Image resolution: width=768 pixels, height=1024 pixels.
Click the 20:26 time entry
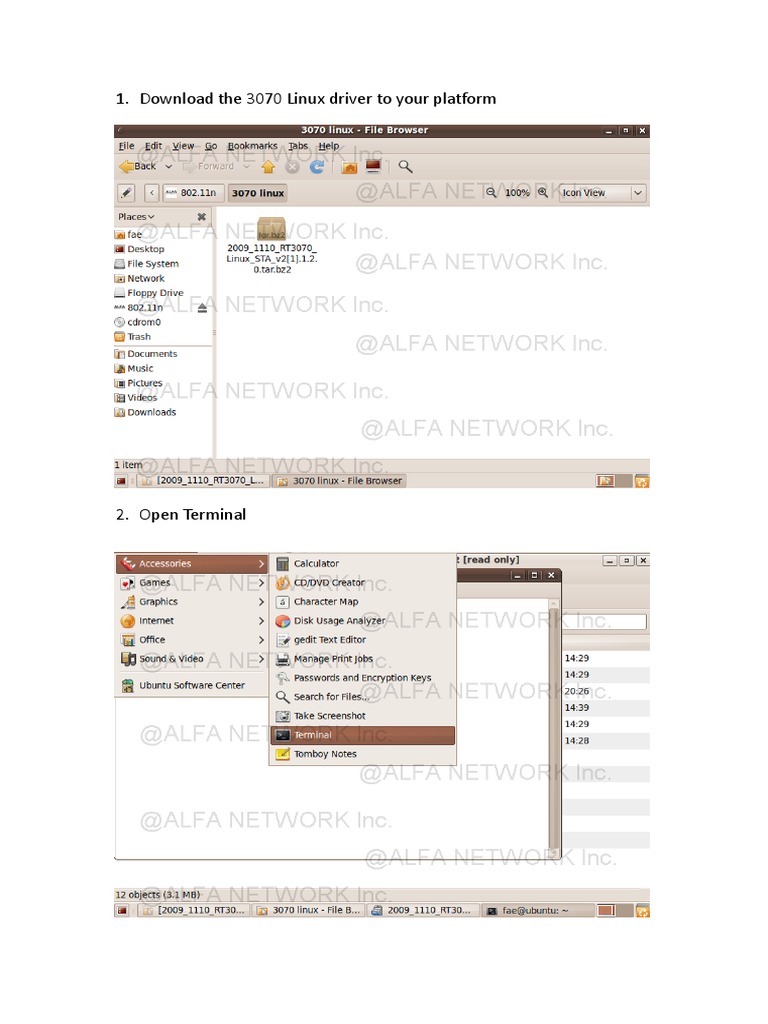click(577, 692)
